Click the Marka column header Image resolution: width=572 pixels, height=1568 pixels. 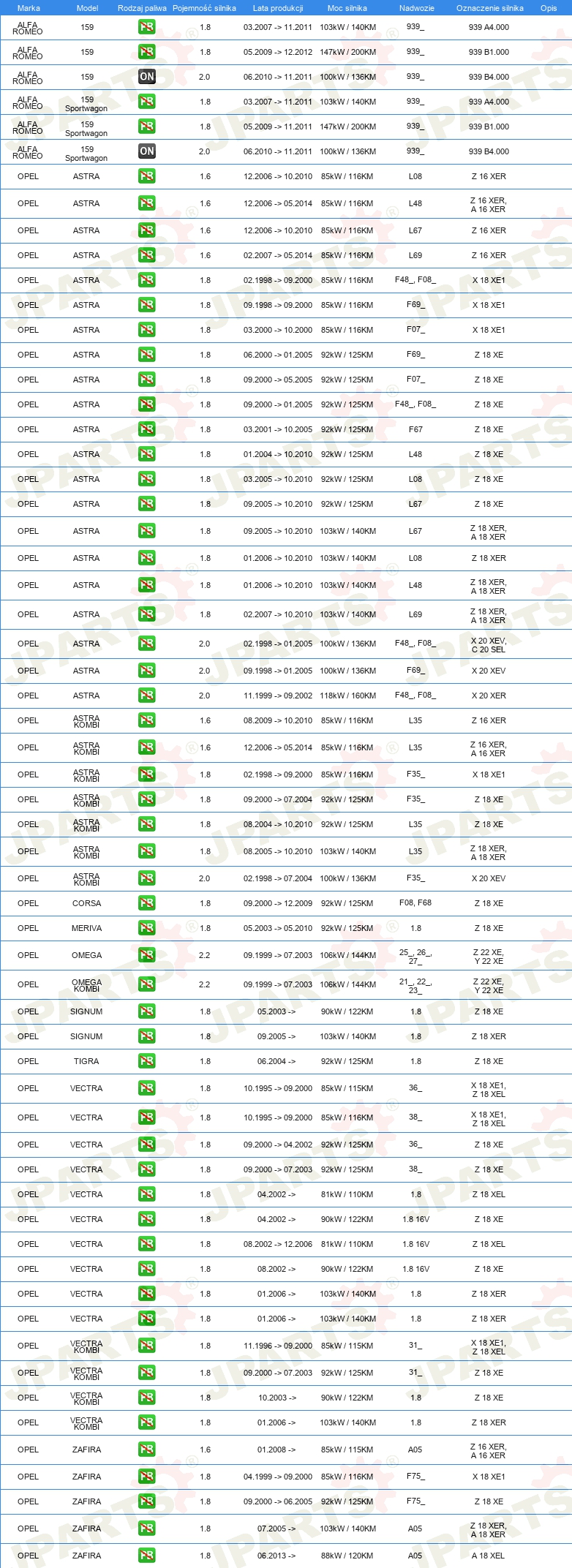[29, 8]
